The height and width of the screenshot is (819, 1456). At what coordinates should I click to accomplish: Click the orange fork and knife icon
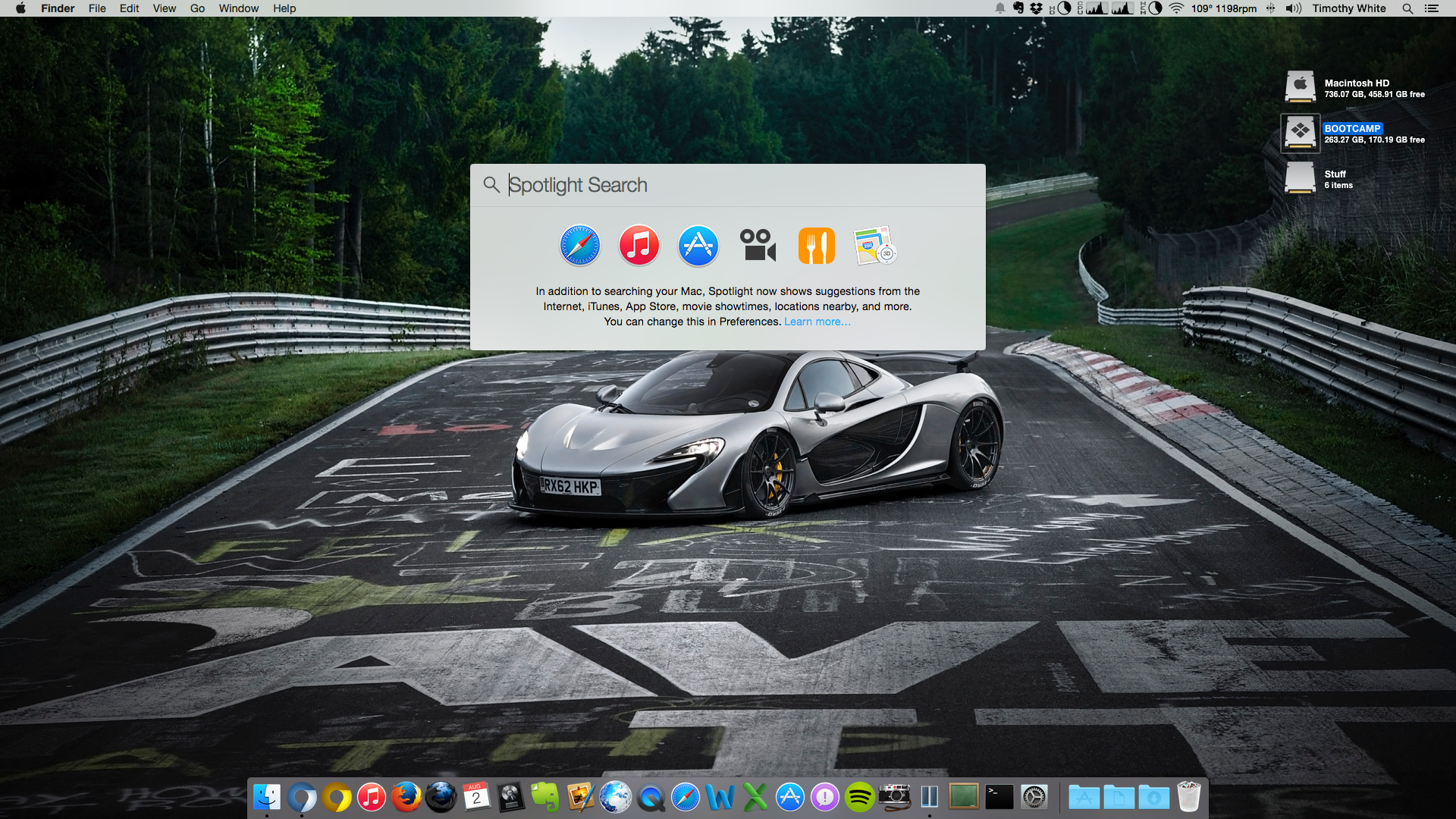click(817, 246)
